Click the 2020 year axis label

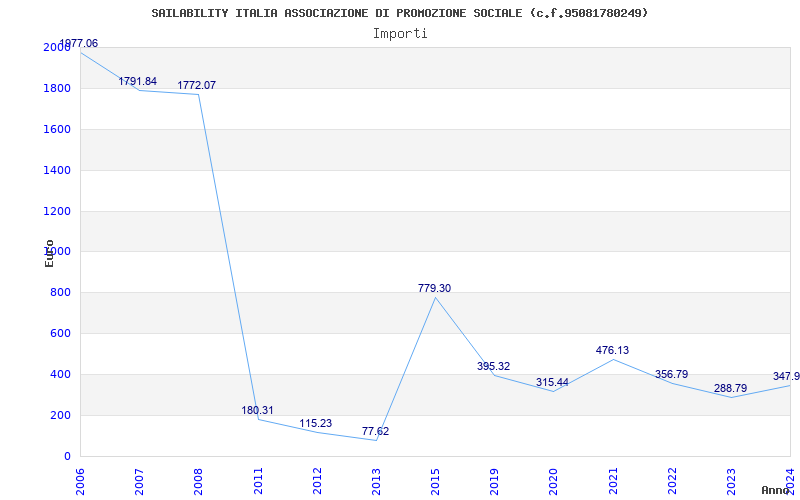coord(554,482)
